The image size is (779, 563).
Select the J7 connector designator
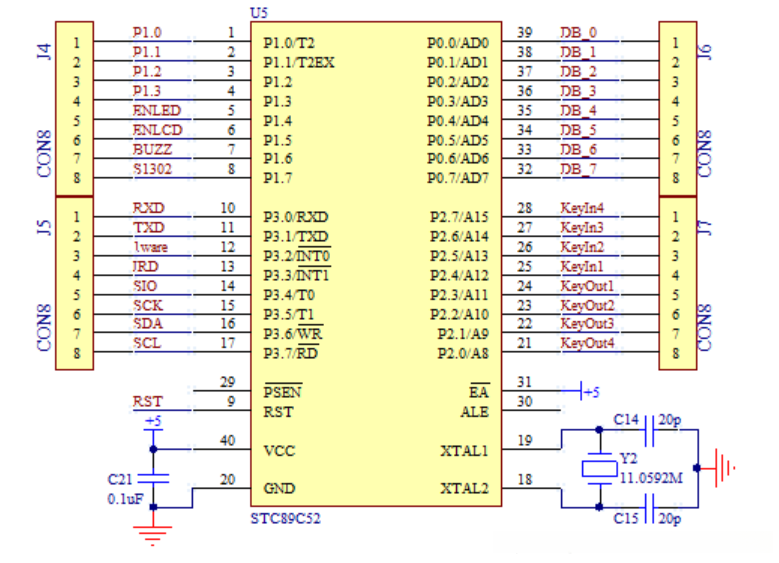704,228
